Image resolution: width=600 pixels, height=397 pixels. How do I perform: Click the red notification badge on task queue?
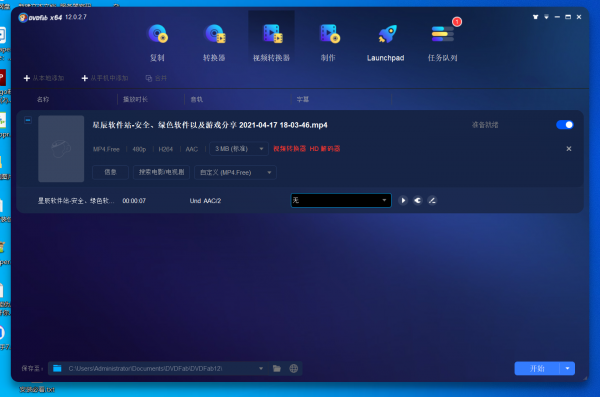click(x=457, y=21)
